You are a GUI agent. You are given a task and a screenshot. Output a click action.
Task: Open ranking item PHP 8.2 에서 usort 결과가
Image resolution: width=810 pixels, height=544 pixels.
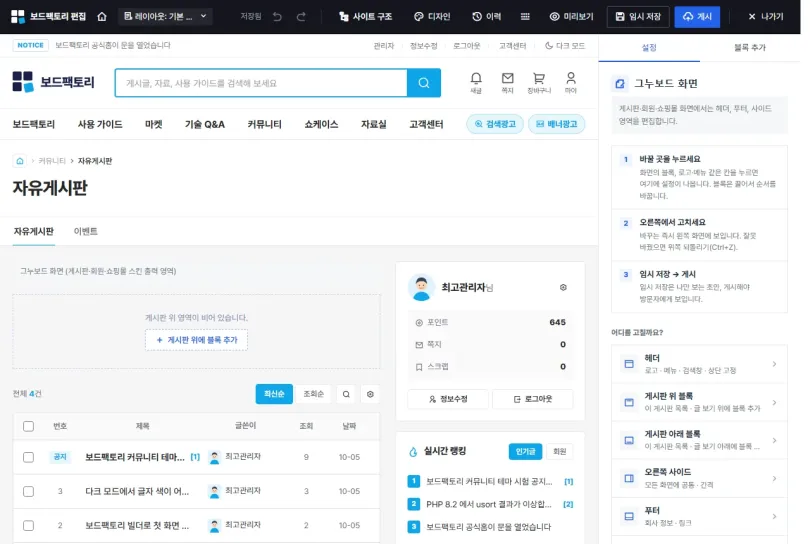[489, 504]
